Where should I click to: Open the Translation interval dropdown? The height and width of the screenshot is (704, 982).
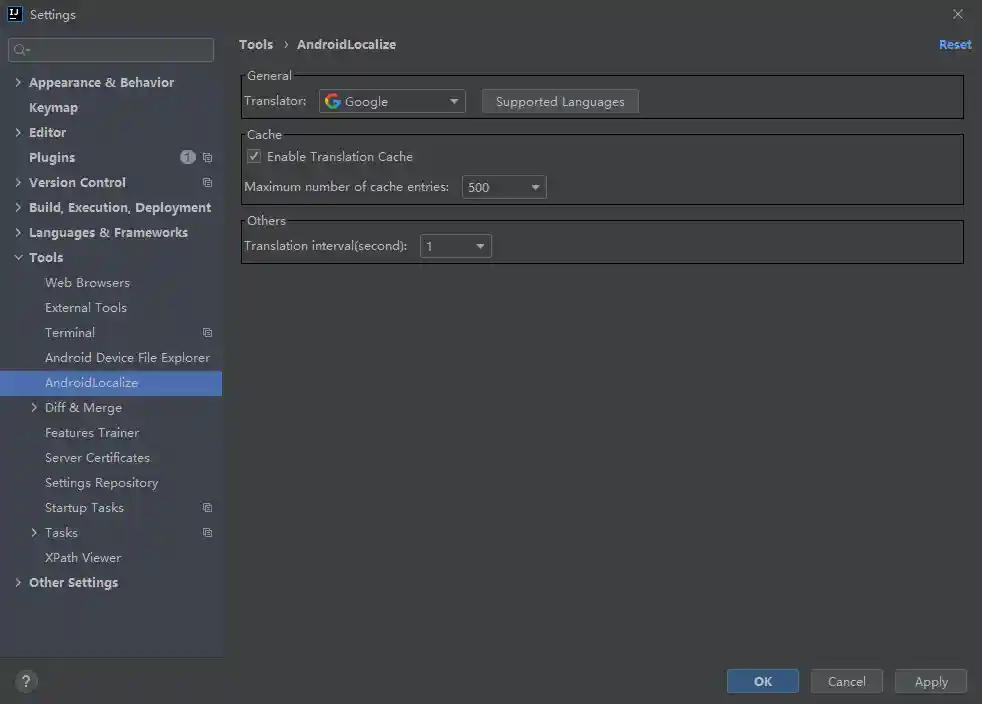455,246
